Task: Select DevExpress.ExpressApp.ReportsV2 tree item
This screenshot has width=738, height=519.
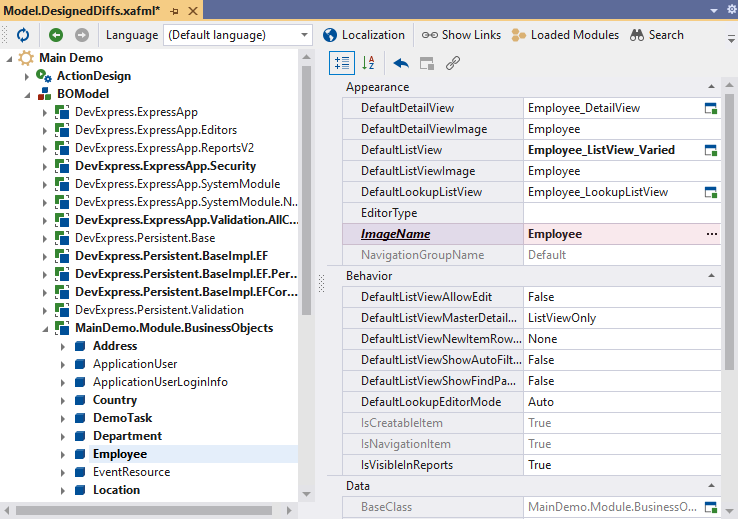Action: 164,148
